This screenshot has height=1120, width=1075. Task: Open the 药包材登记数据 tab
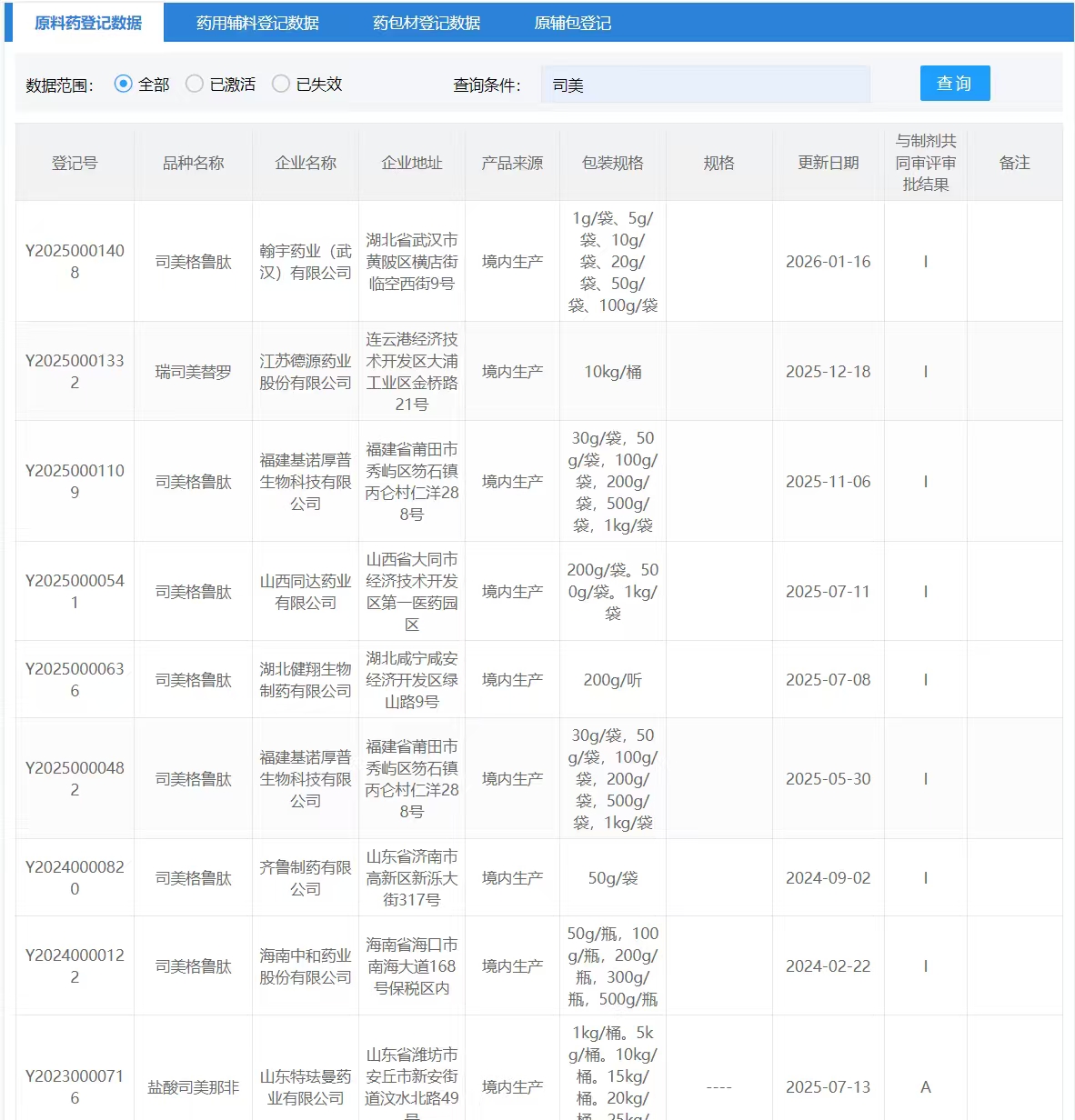(427, 23)
